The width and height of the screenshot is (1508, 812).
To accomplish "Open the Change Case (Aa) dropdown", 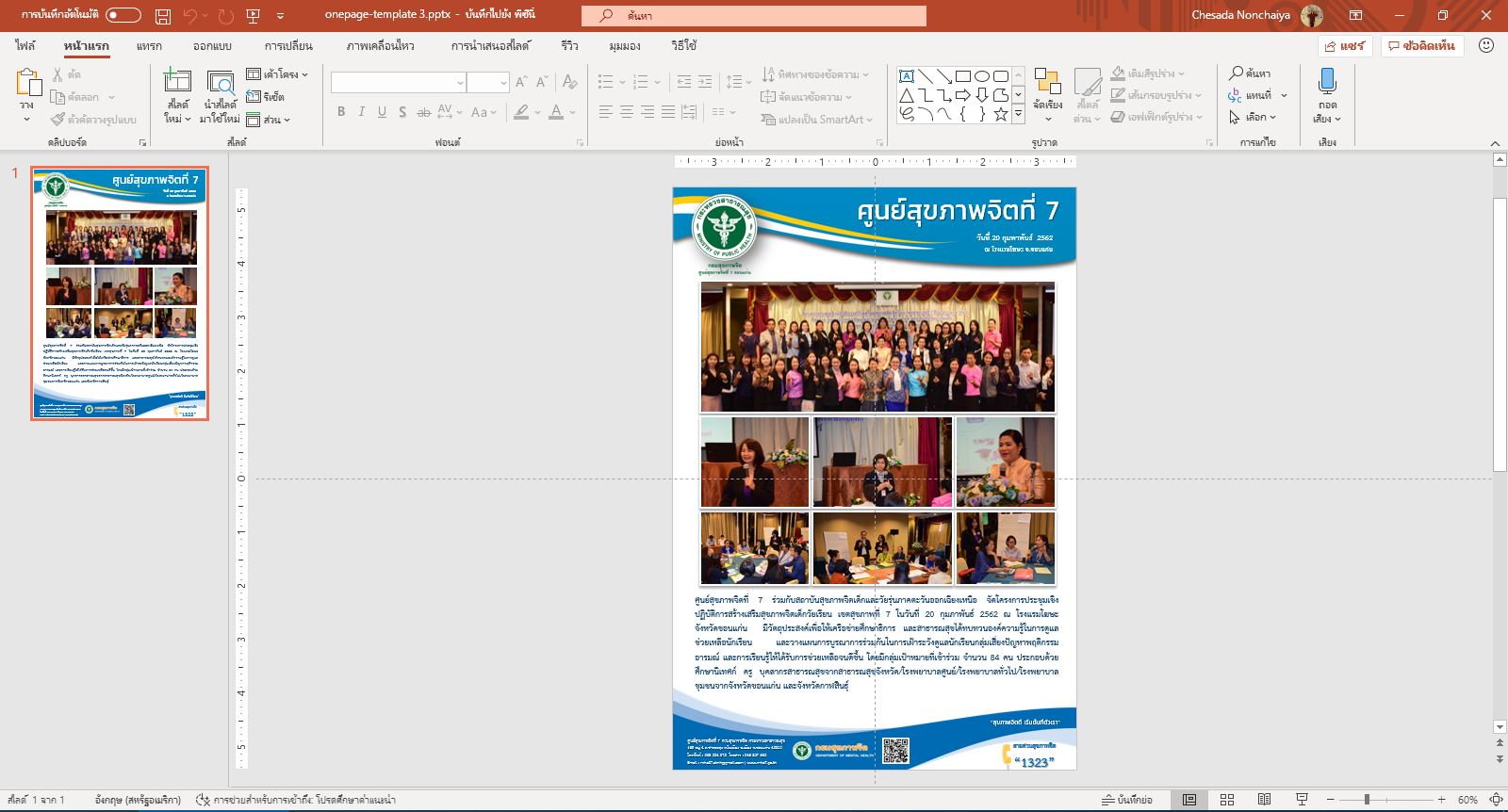I will click(x=483, y=112).
